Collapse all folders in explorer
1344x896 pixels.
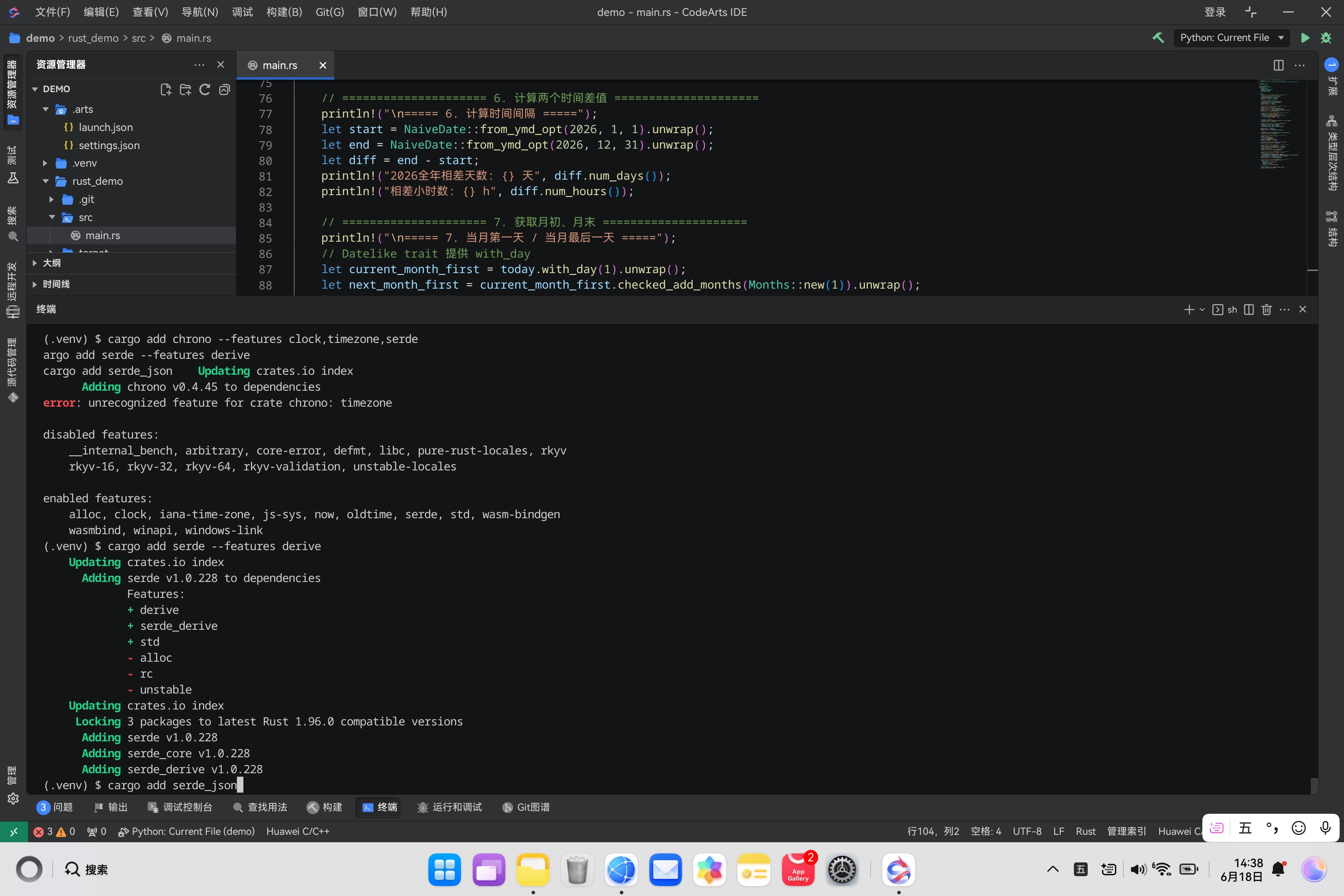click(224, 89)
